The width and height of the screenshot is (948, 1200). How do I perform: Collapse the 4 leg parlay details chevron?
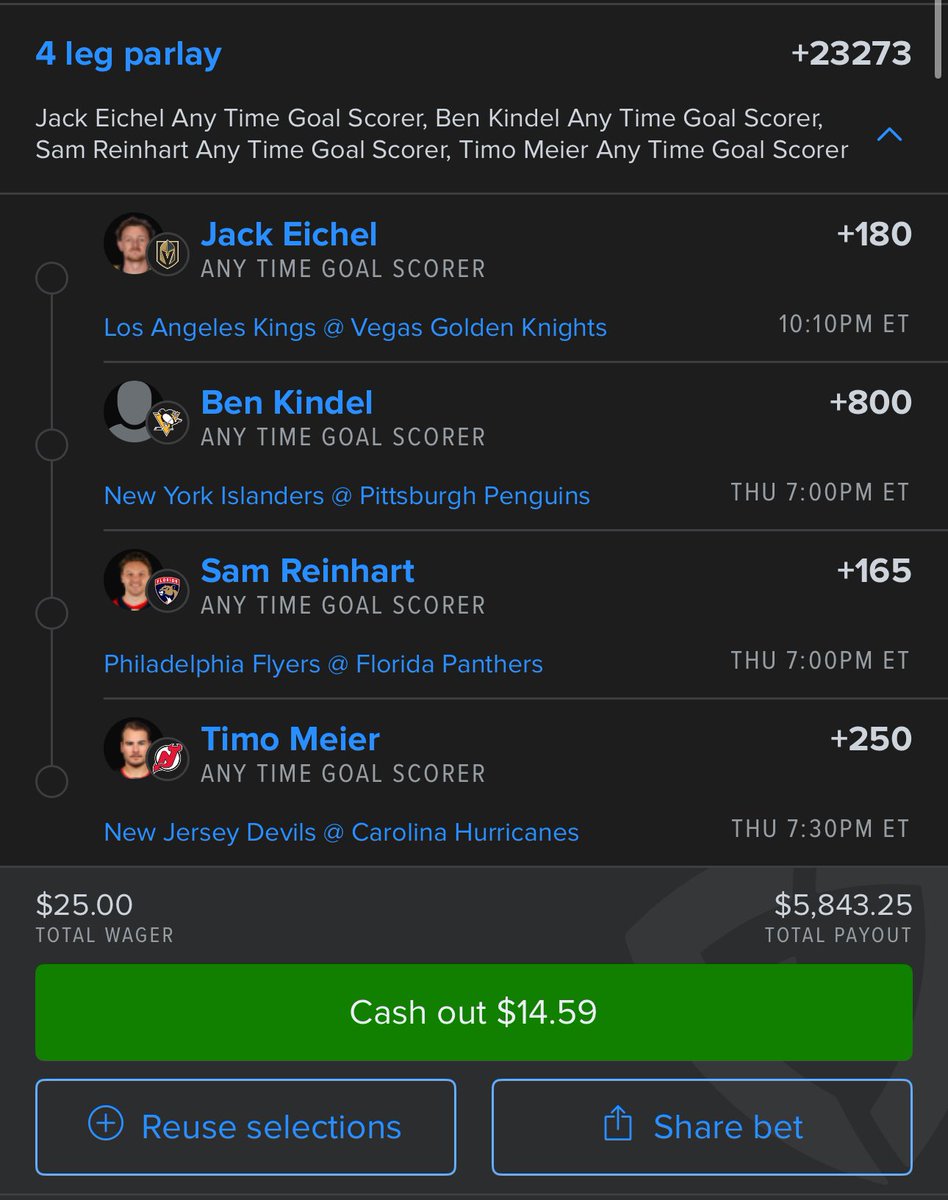pos(889,135)
